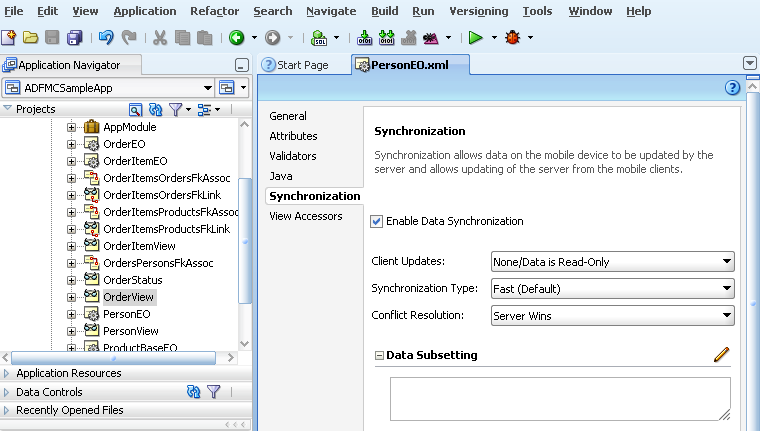The height and width of the screenshot is (431, 760).
Task: Expand the OrderView tree node
Action: point(71,297)
